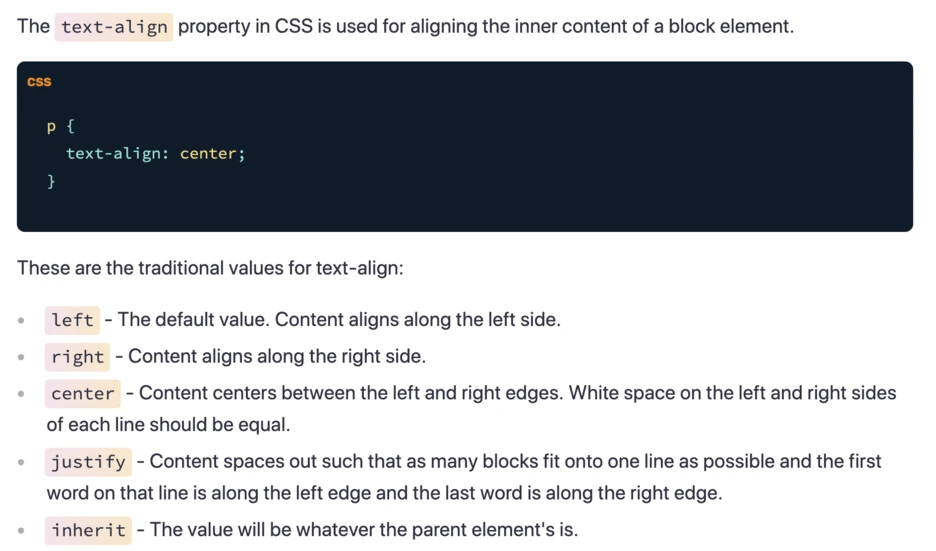Click the bullet point beside 'left'
The image size is (936, 551).
[x=21, y=321]
